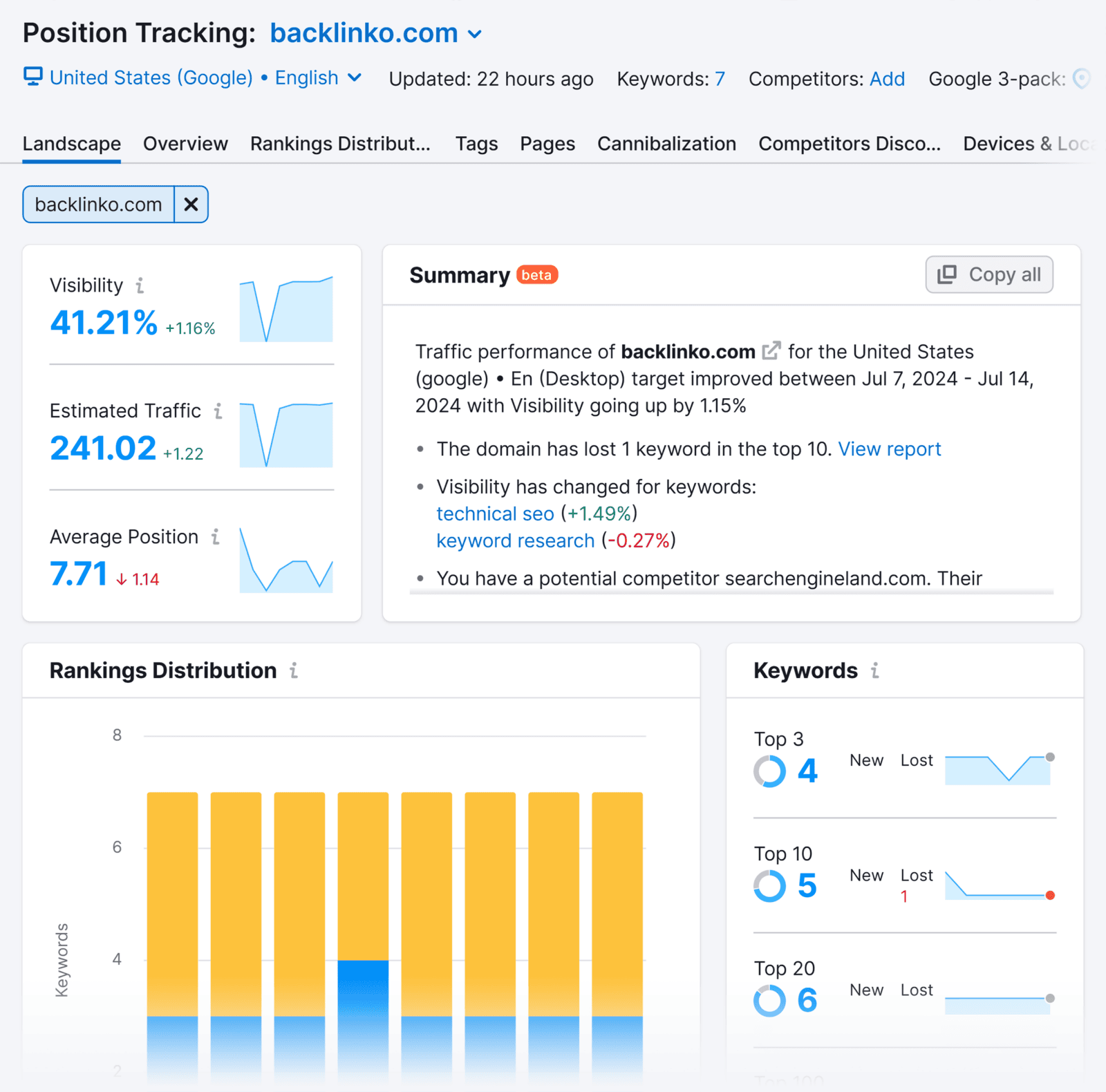Screen dimensions: 1106x1092
Task: Add a competitor via the Add link
Action: [887, 79]
